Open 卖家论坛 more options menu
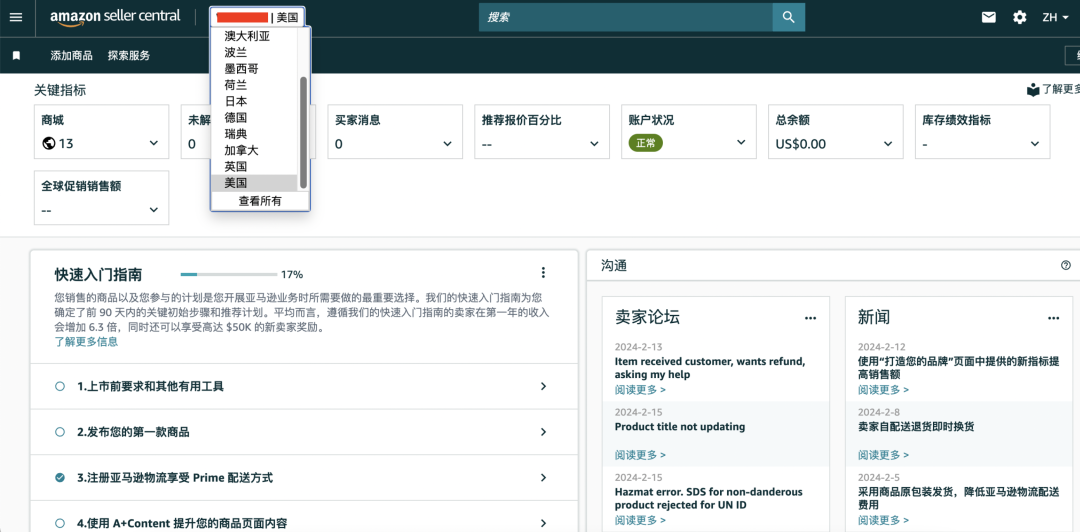The height and width of the screenshot is (532, 1080). pos(811,318)
